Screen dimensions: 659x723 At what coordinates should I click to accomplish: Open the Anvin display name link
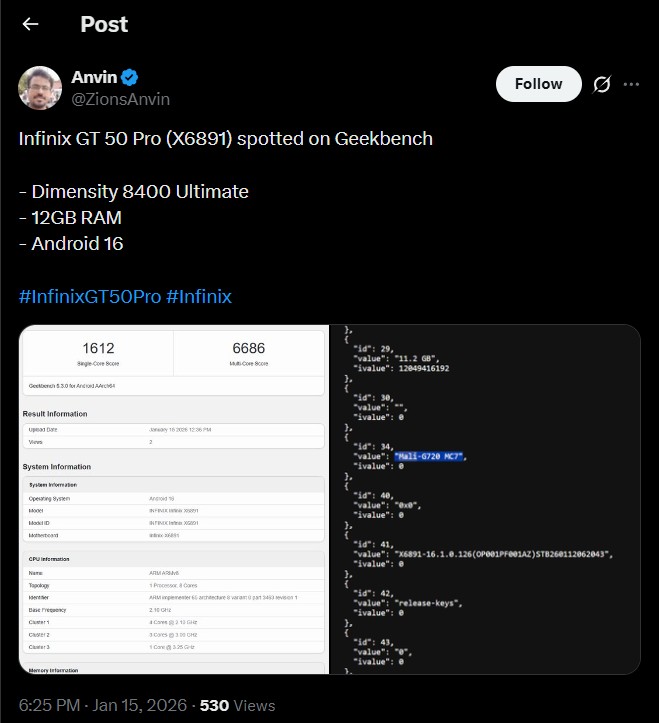(93, 78)
